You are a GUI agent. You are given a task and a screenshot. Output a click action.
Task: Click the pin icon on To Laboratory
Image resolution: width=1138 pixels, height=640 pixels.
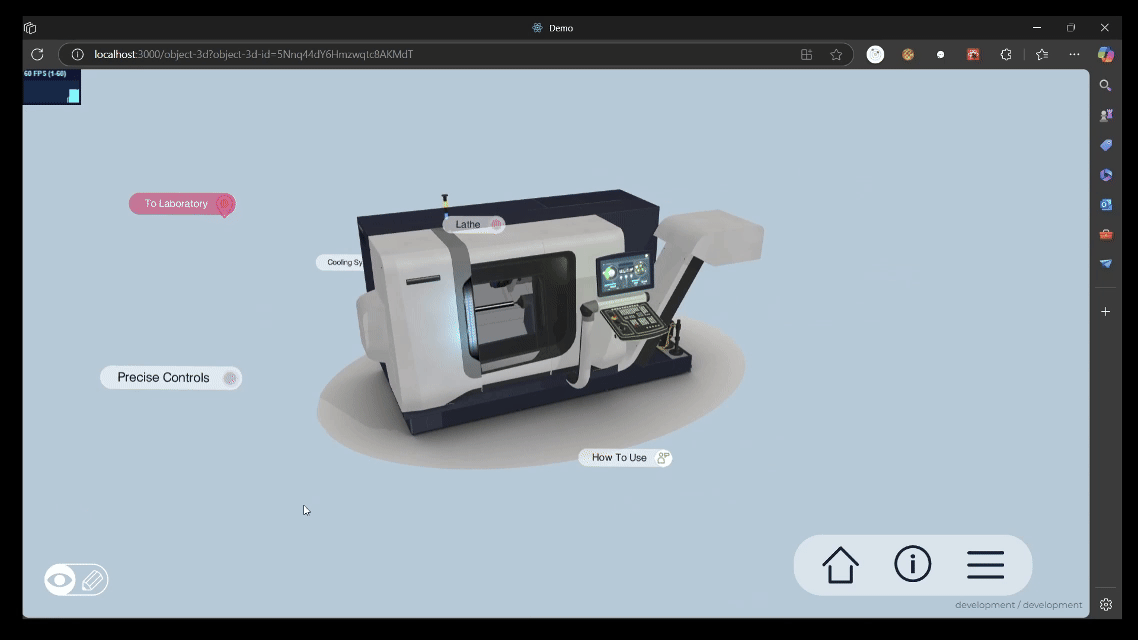point(225,205)
